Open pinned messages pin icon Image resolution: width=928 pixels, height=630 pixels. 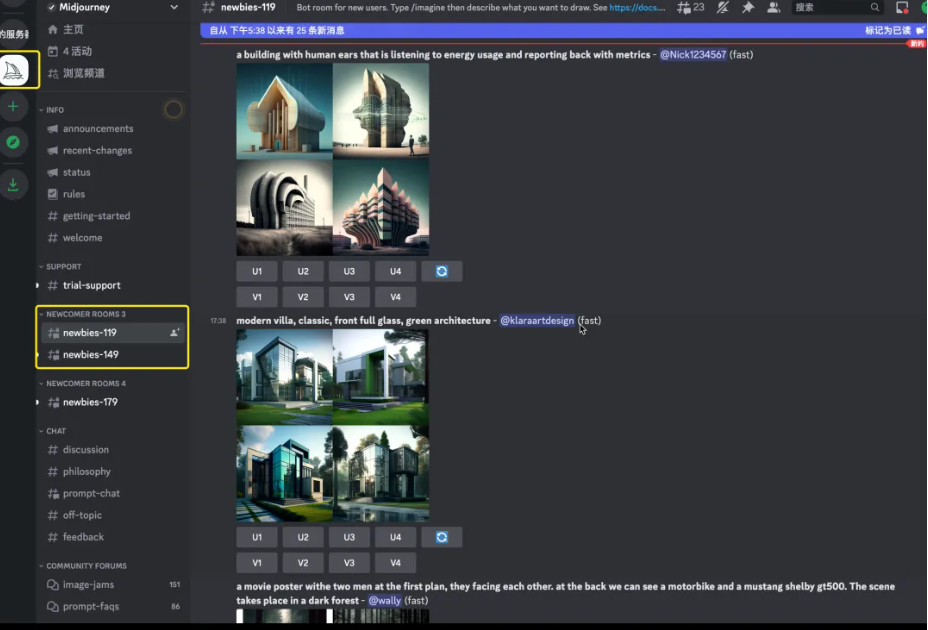(748, 7)
